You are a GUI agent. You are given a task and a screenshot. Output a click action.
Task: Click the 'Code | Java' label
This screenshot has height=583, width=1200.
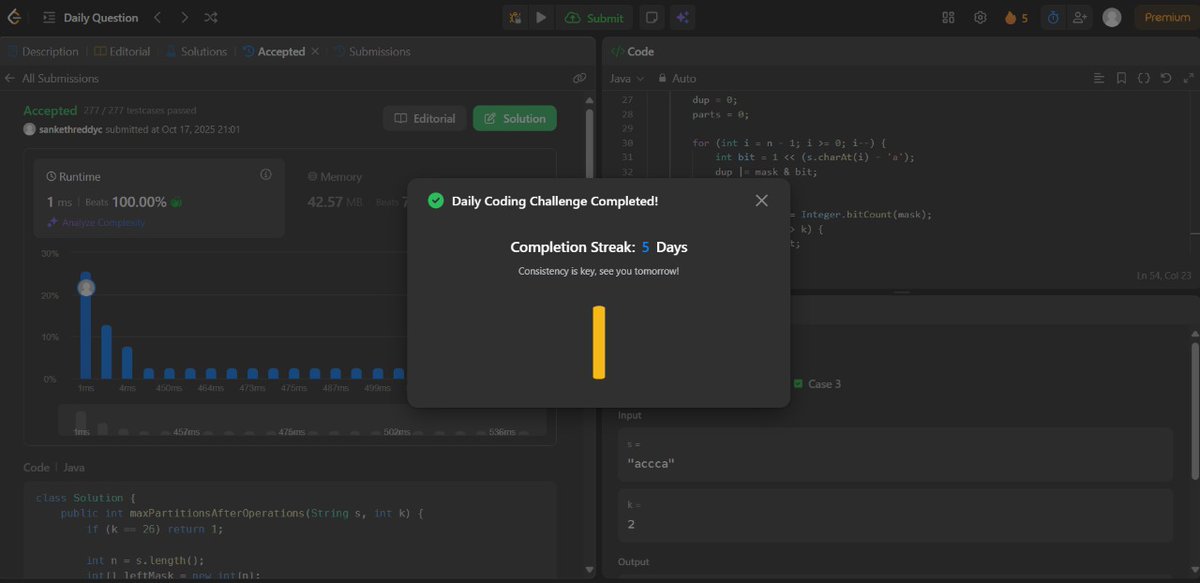[x=54, y=467]
